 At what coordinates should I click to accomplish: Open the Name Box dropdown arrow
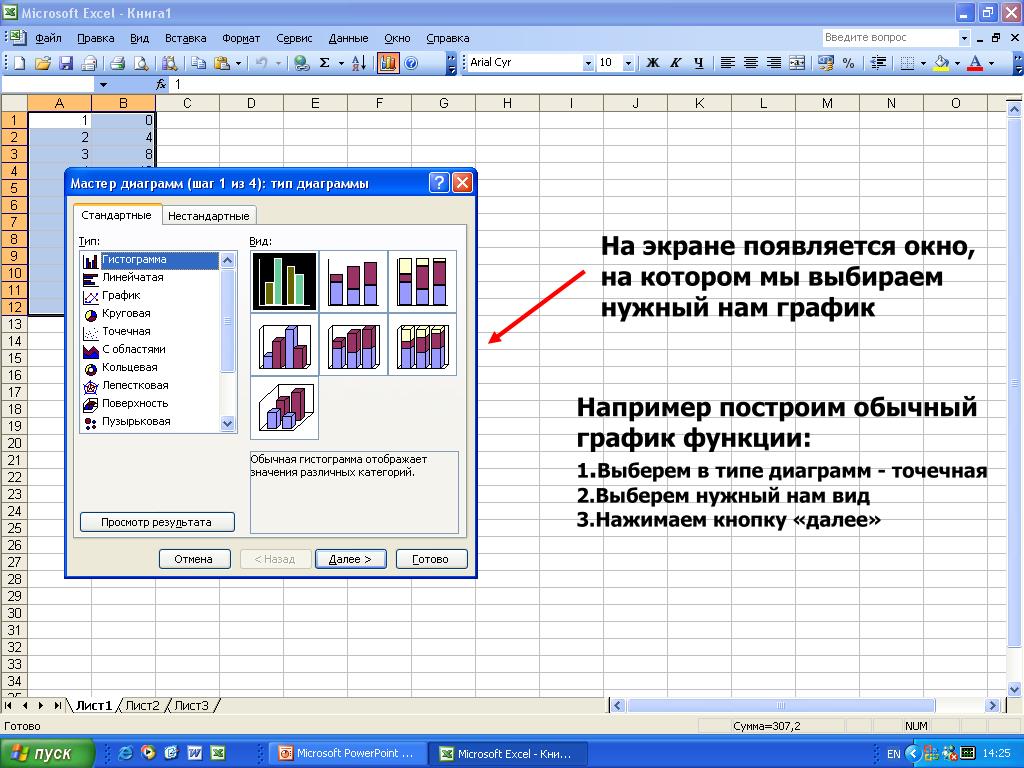103,85
